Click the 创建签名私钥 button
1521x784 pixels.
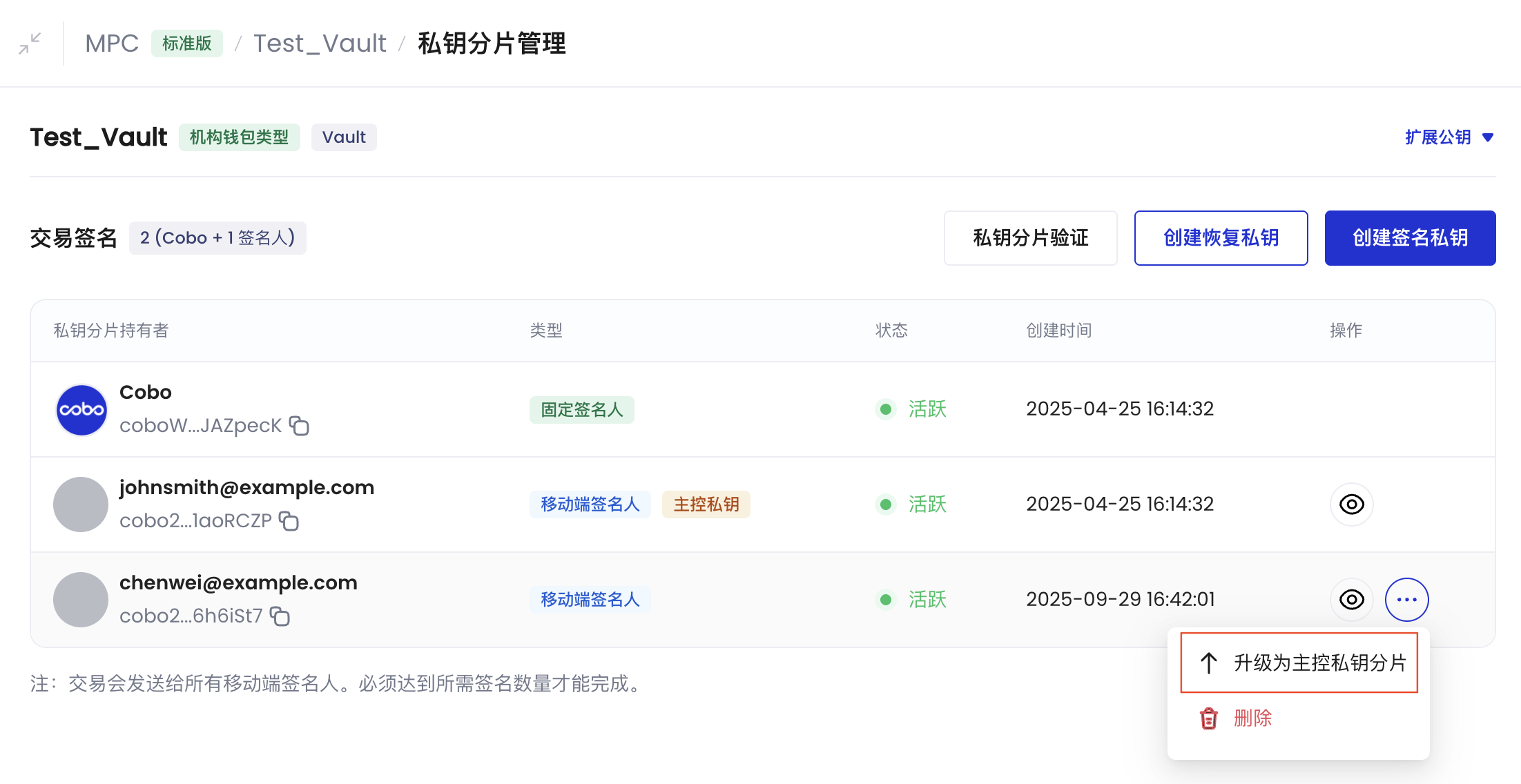(x=1410, y=238)
